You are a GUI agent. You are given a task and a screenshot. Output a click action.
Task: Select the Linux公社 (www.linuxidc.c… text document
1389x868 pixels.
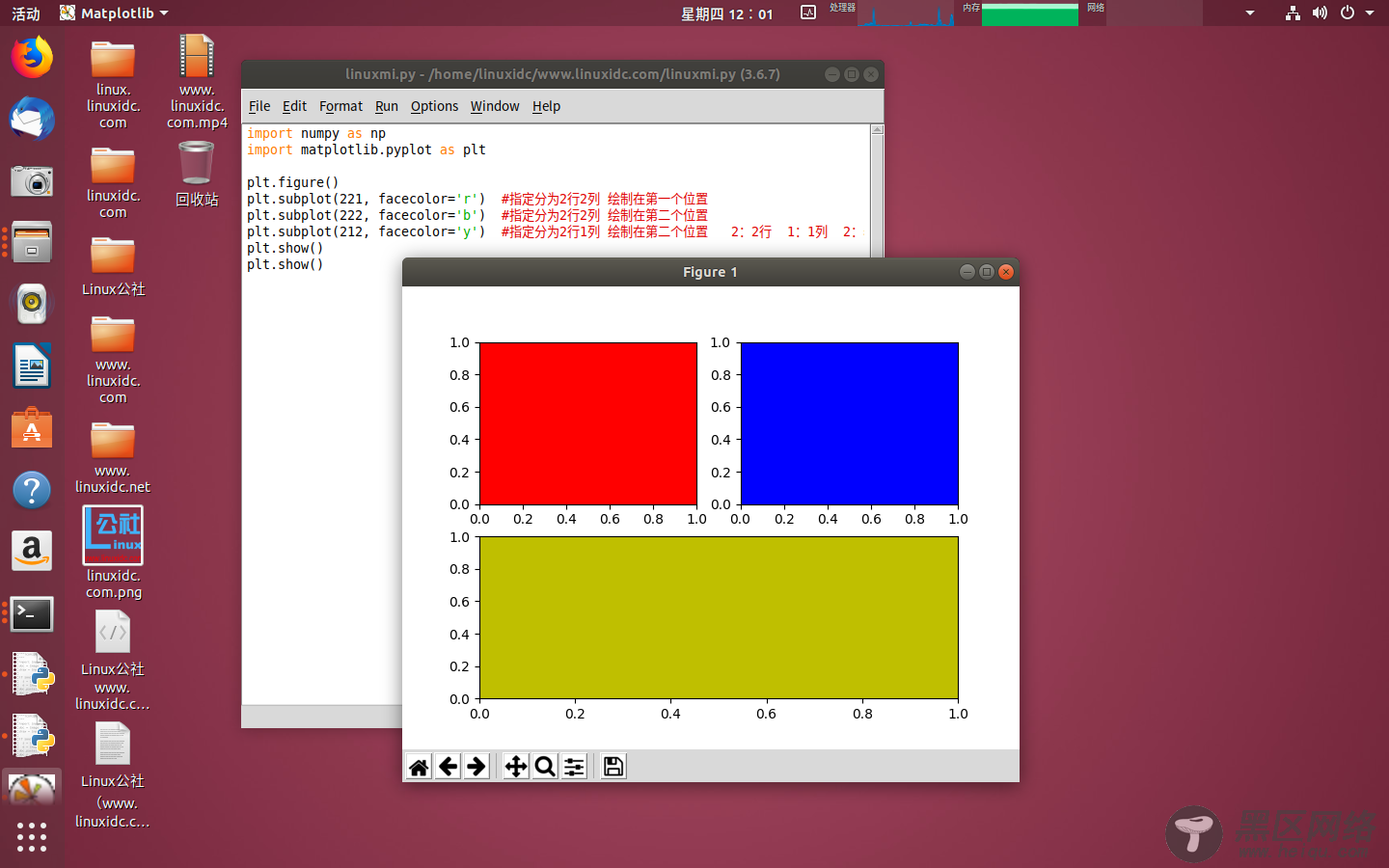coord(113,776)
